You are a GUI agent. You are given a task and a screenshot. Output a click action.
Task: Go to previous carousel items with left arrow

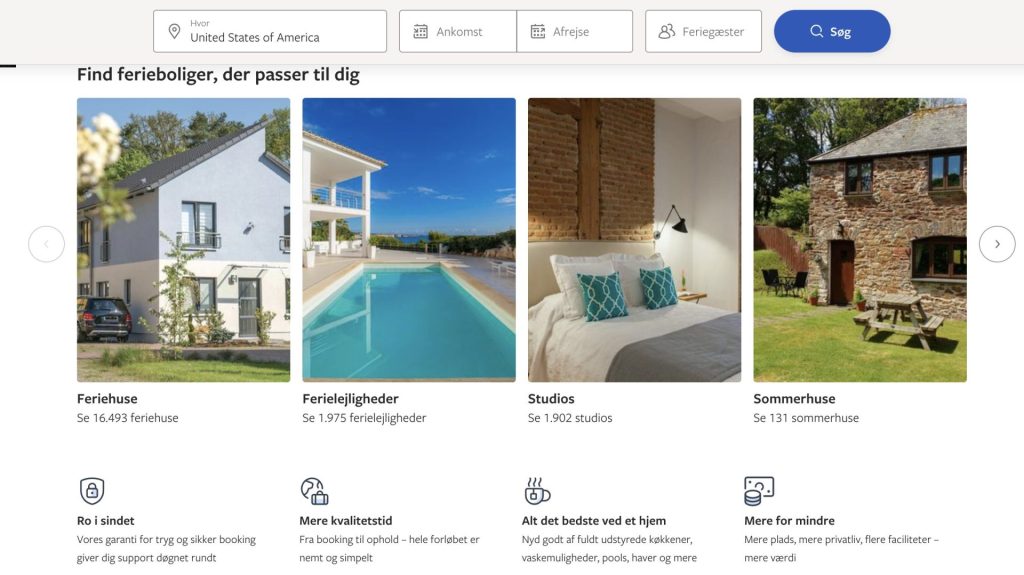click(46, 244)
